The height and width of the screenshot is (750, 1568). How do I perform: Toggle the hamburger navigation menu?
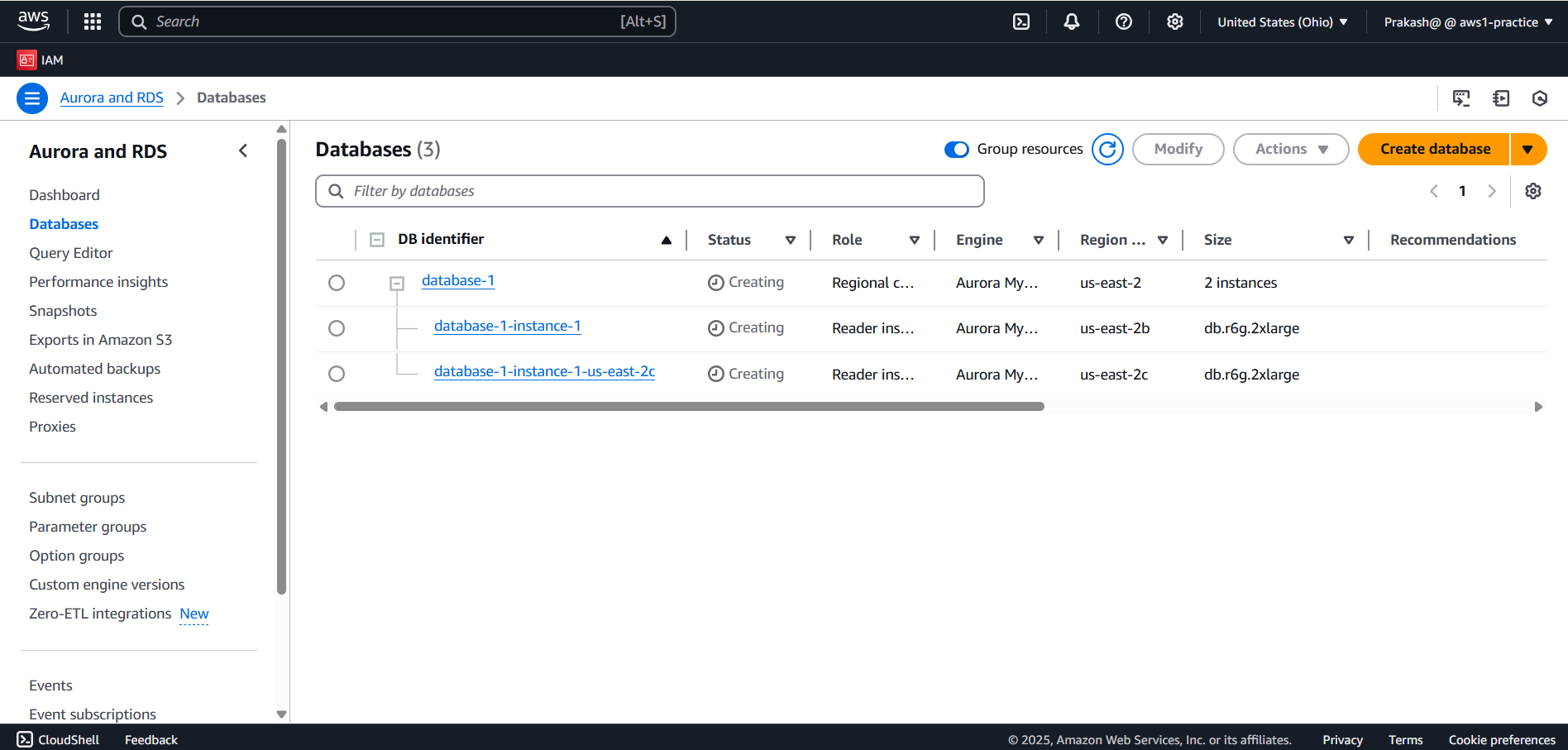point(32,98)
